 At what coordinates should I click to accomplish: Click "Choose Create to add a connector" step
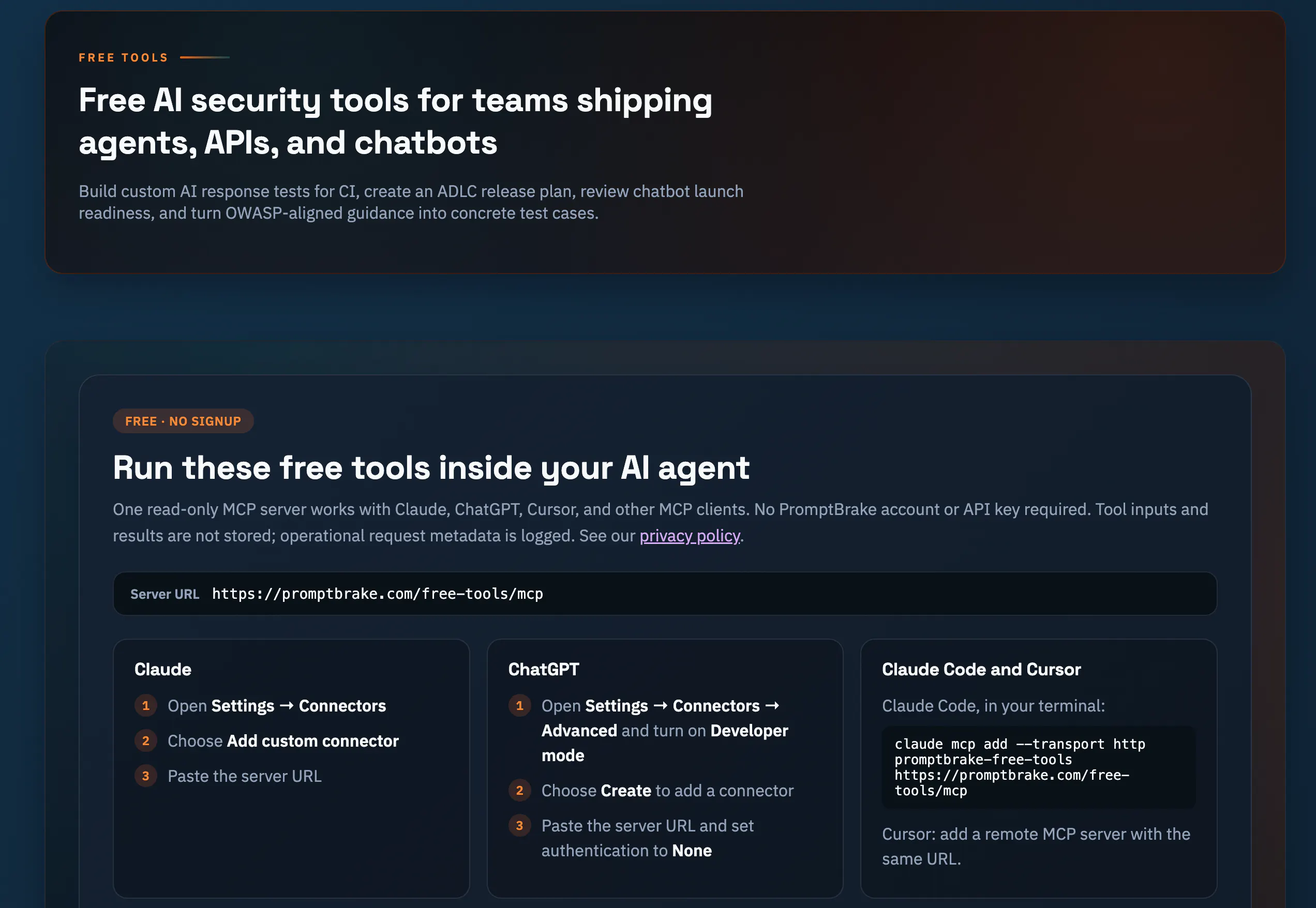coord(667,791)
